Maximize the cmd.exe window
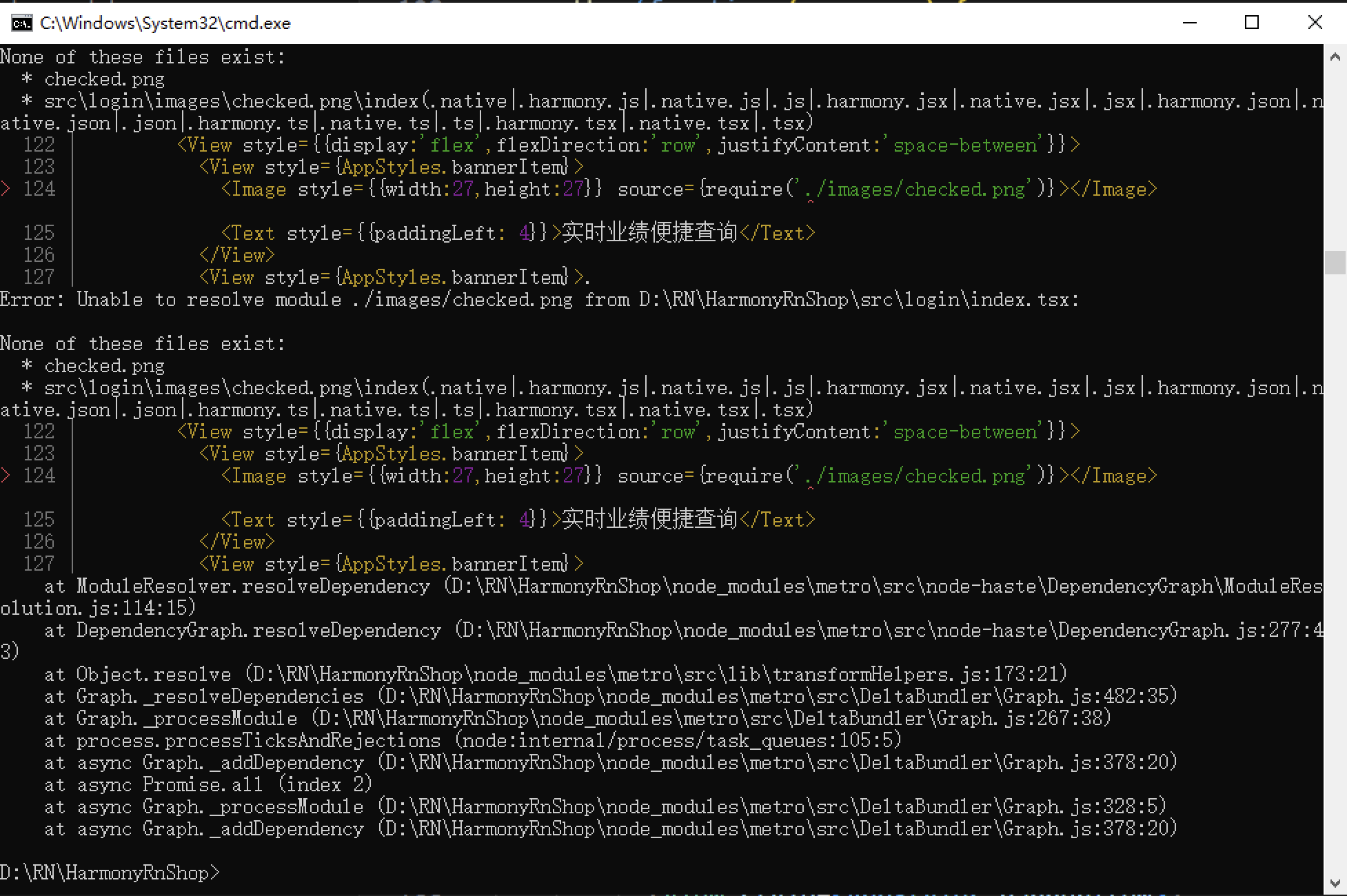Screen dimensions: 1347x896 pos(1252,23)
